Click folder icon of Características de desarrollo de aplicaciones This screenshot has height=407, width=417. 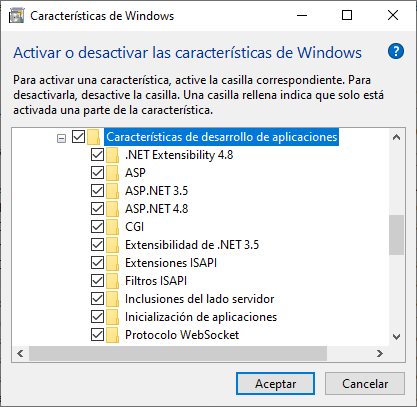94,137
